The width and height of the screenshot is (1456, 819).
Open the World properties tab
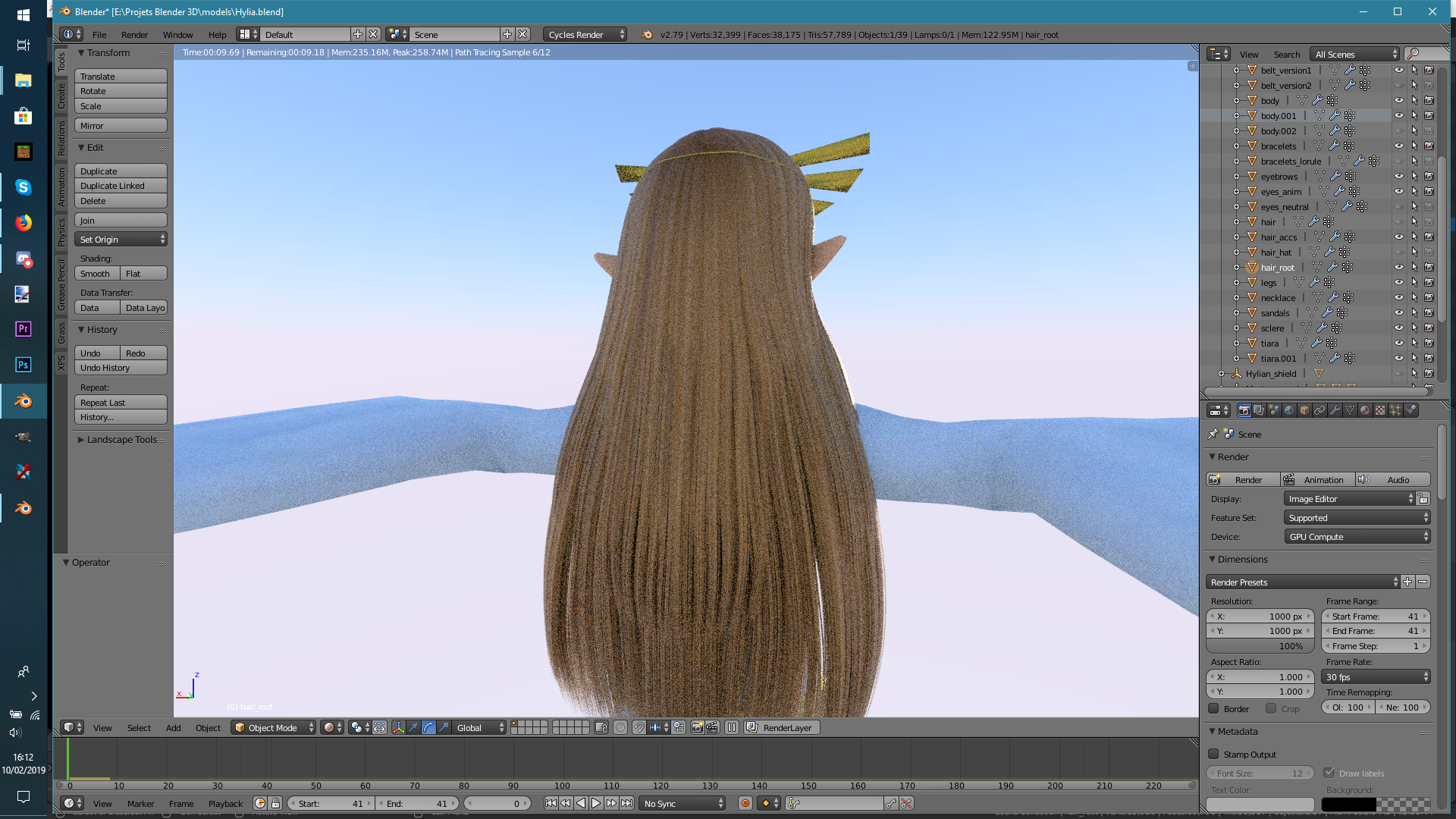(1289, 410)
